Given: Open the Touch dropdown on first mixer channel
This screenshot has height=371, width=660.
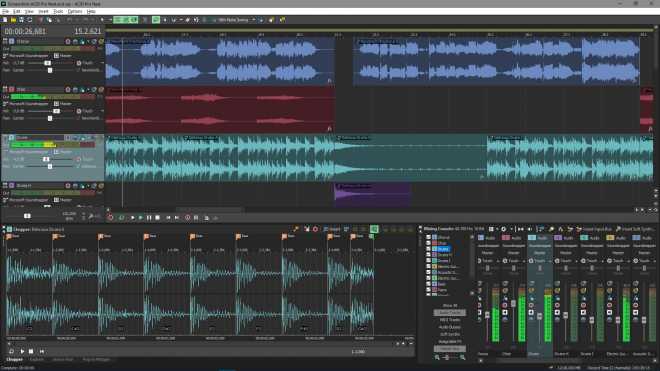Looking at the screenshot, I should coord(487,261).
